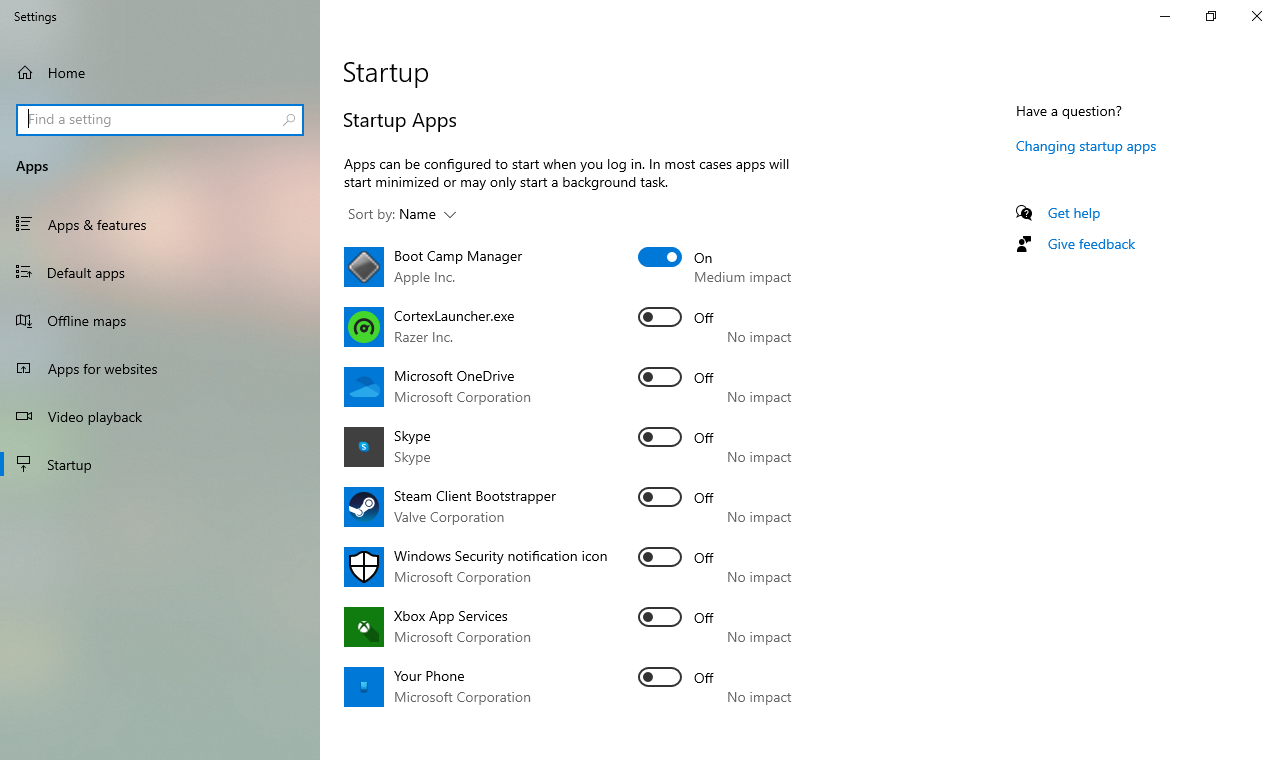
Task: Click the search magnifier icon
Action: click(x=289, y=120)
